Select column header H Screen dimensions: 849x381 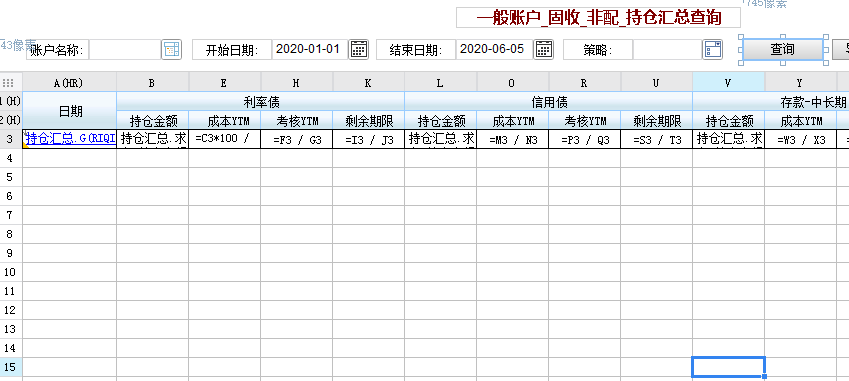[x=296, y=83]
